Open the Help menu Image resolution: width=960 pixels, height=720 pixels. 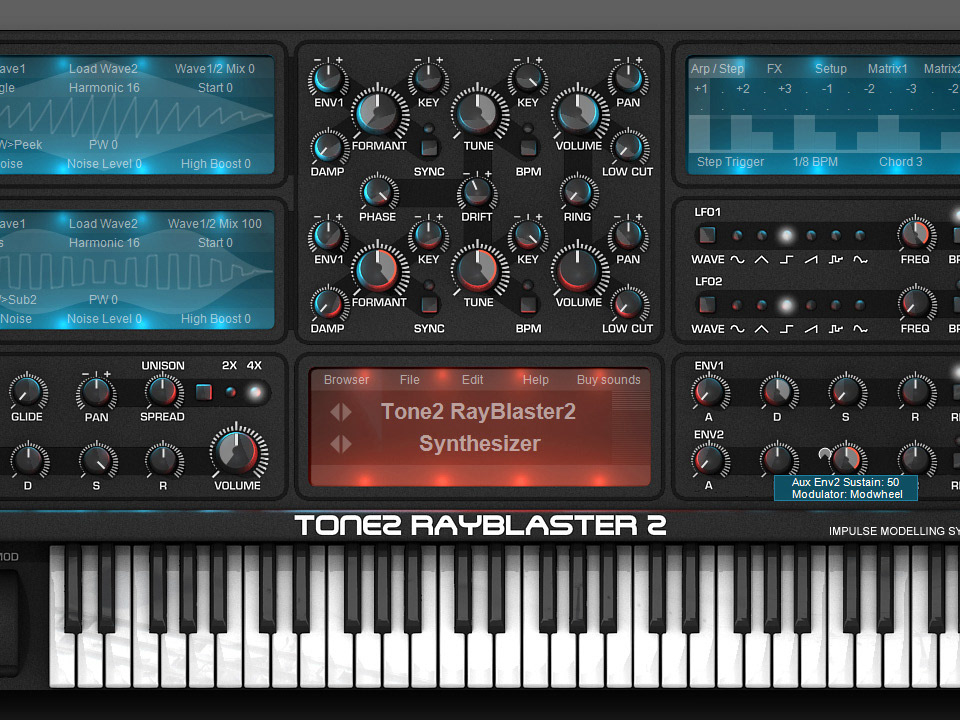[x=536, y=380]
